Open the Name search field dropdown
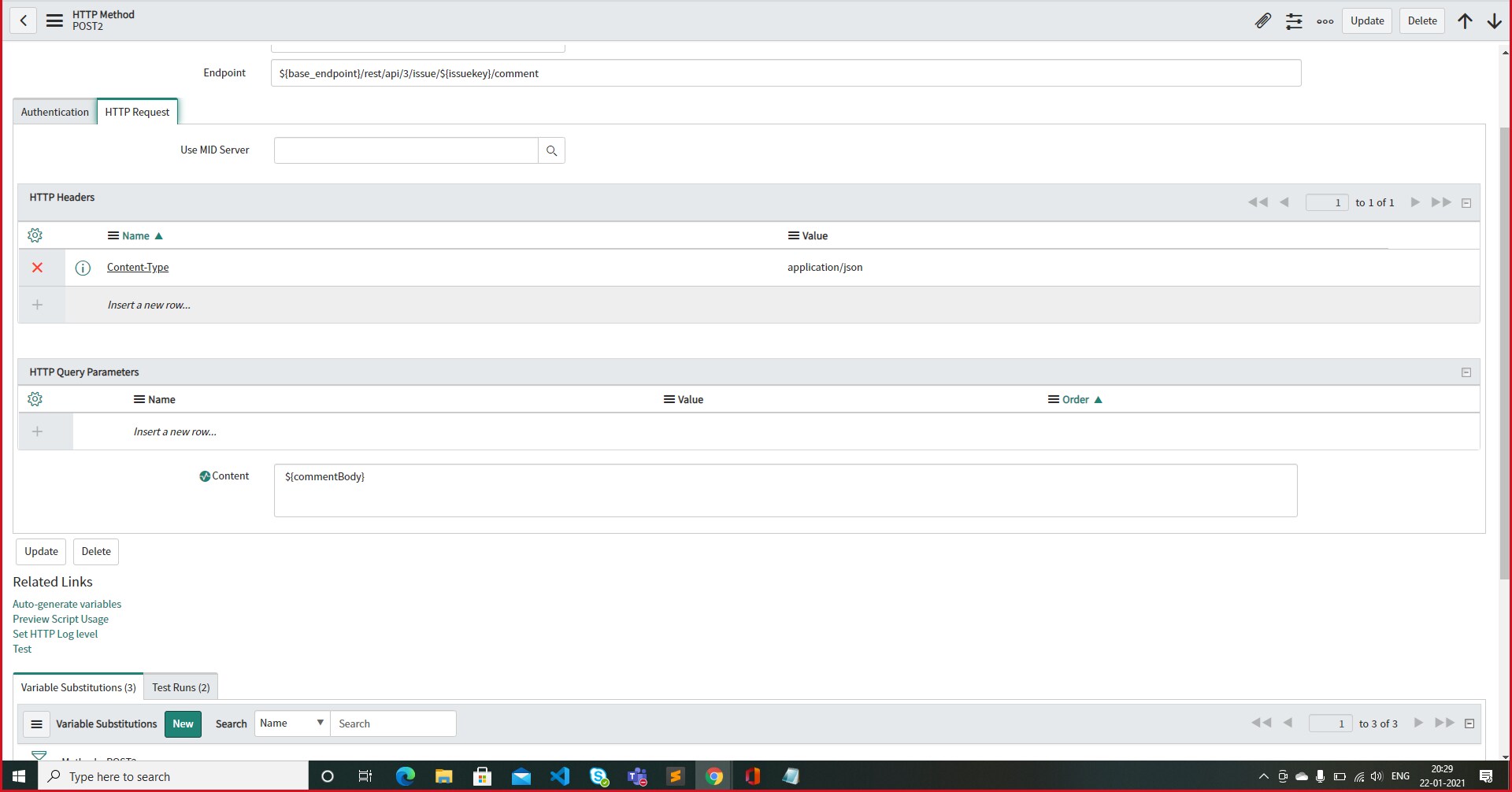 coord(291,724)
